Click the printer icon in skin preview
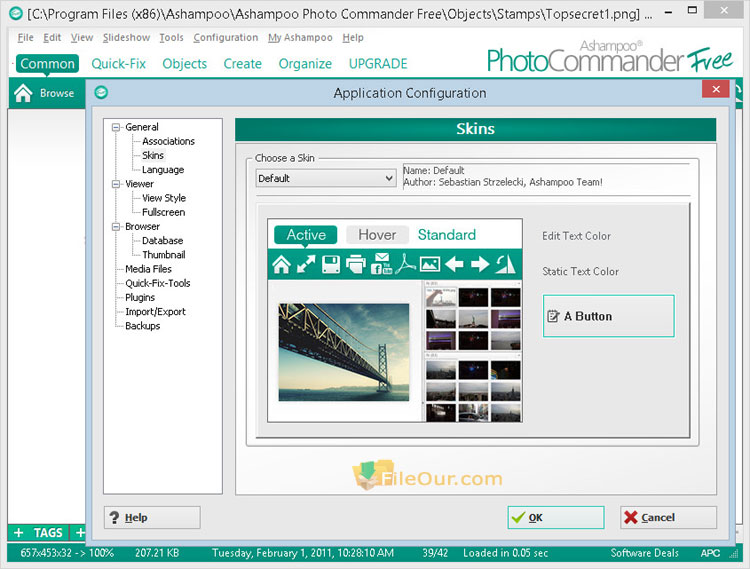 click(x=356, y=264)
